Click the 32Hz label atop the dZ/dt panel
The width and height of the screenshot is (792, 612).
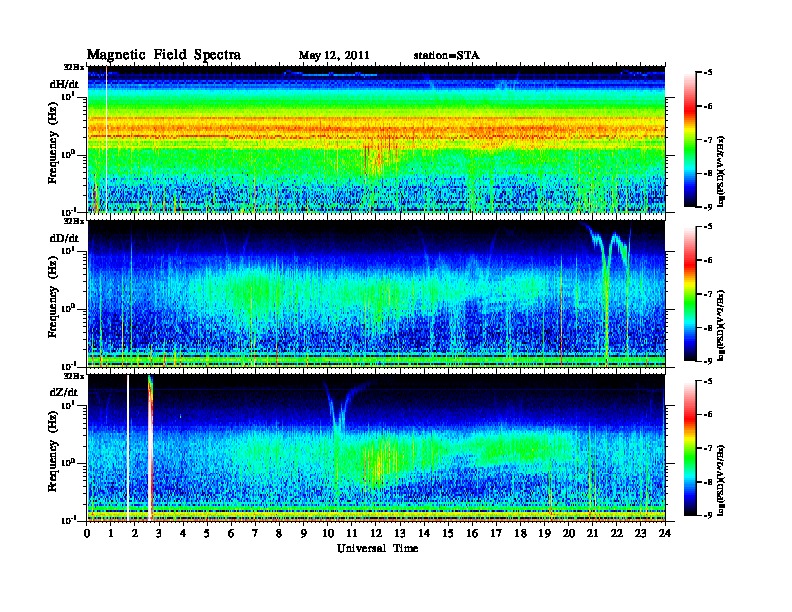coord(73,376)
